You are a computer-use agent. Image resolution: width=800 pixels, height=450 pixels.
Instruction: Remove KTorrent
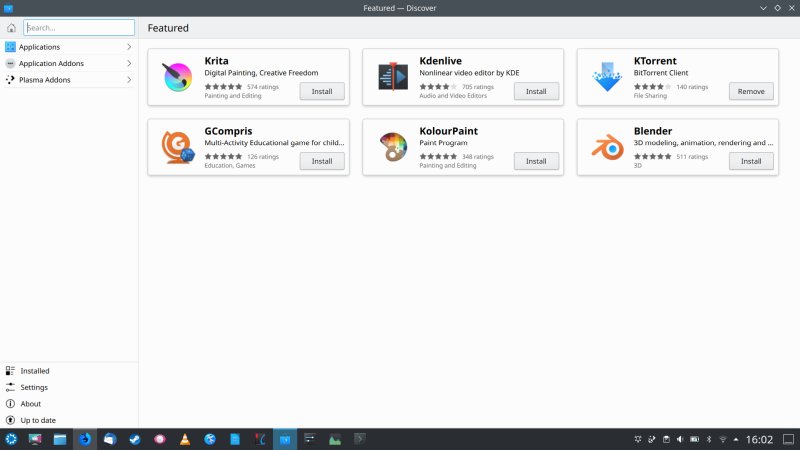[x=751, y=91]
